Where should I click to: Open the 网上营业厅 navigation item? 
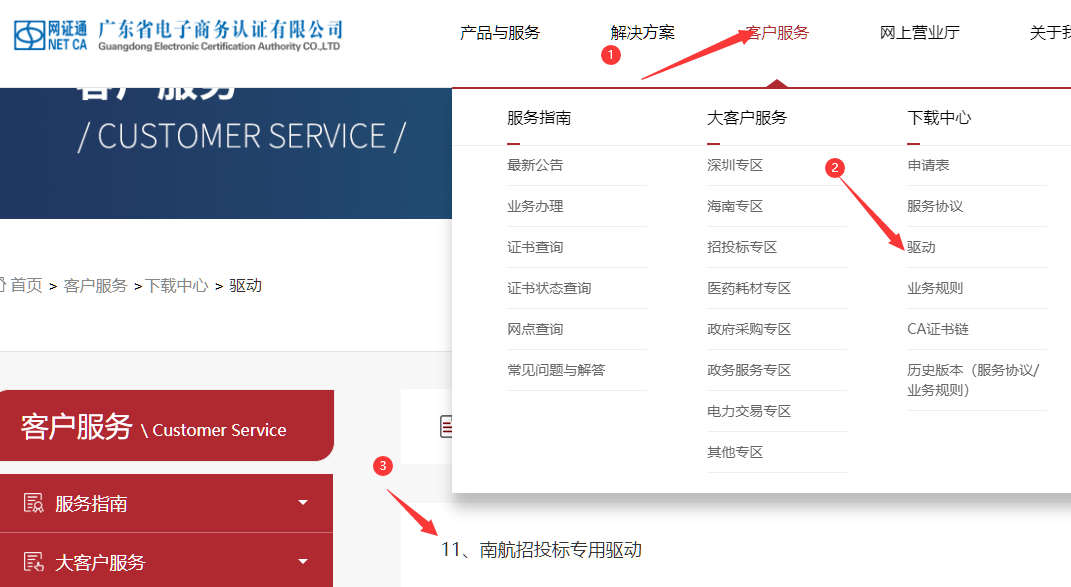[920, 33]
